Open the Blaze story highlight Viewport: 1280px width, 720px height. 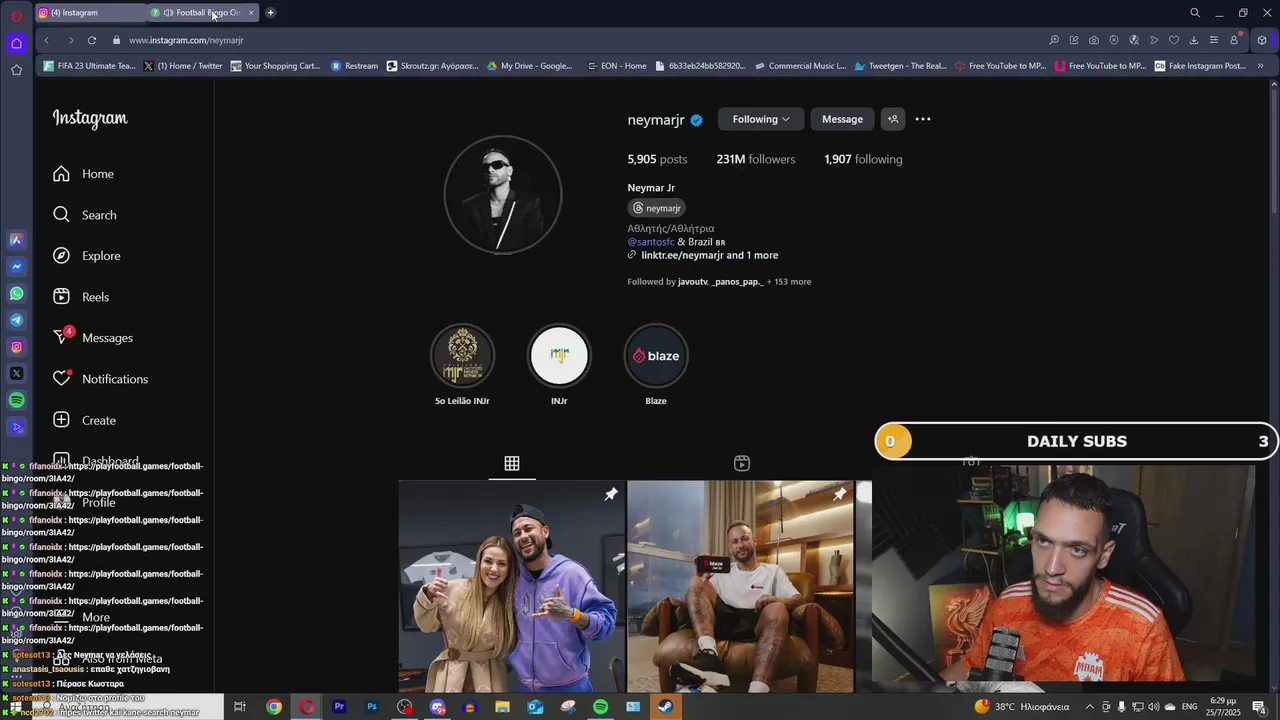pyautogui.click(x=656, y=356)
